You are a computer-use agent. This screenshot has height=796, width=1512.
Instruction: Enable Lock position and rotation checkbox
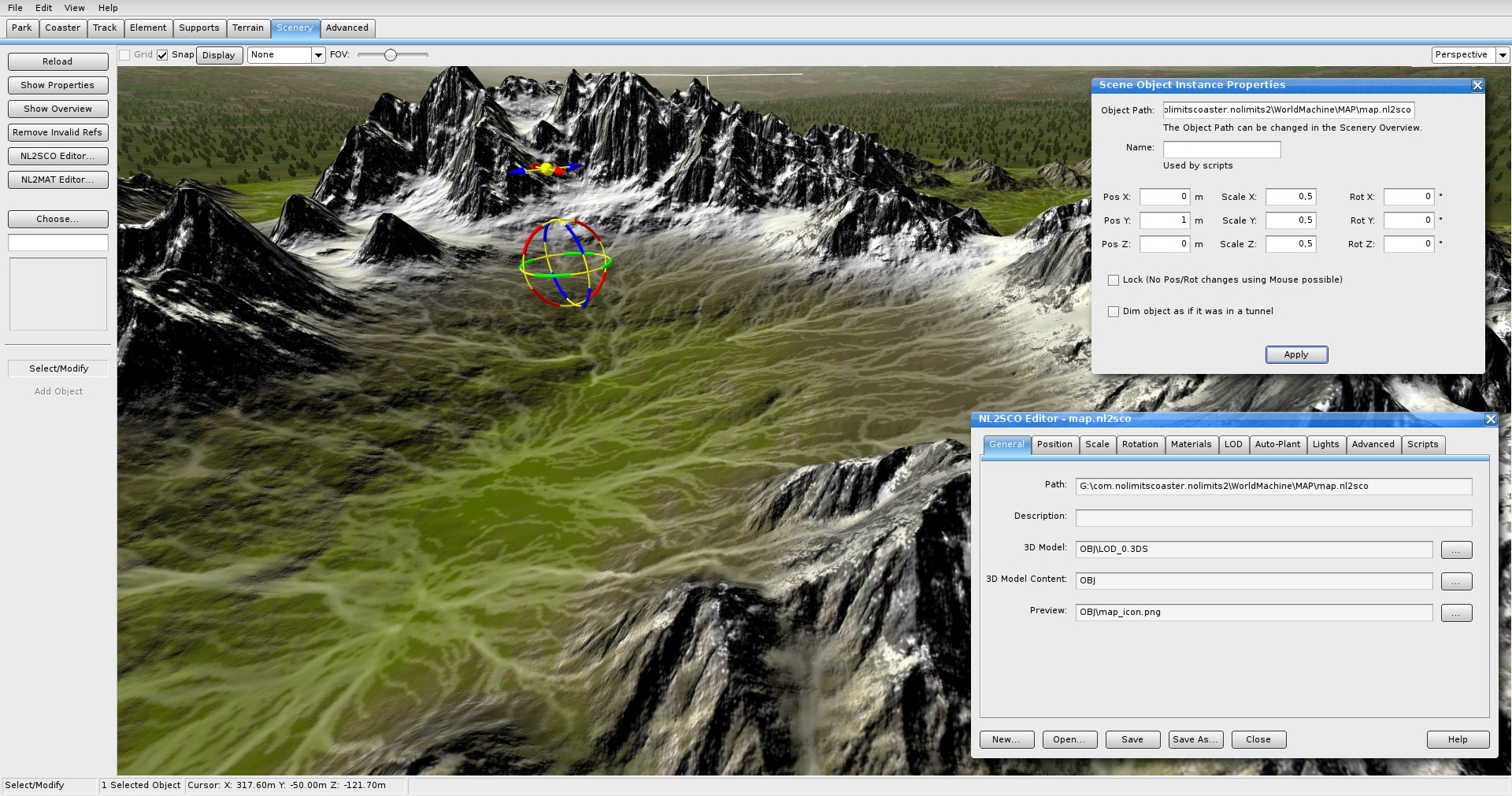tap(1114, 280)
